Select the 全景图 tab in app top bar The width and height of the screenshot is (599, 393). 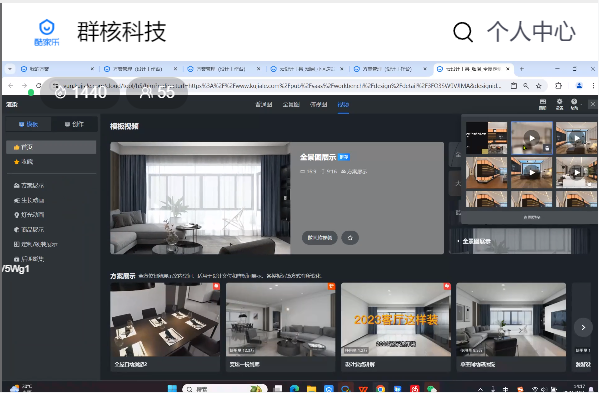[x=291, y=105]
